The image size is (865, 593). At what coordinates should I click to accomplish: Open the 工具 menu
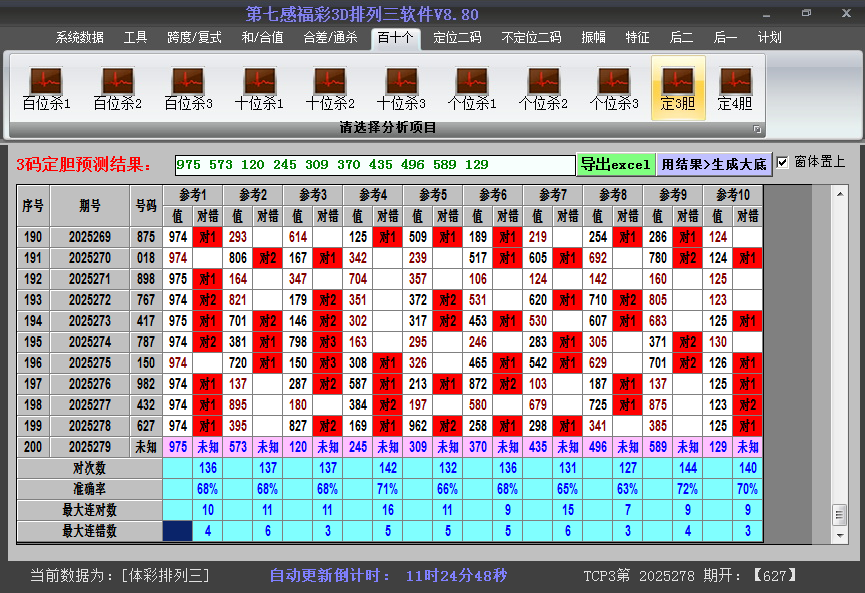pos(135,38)
